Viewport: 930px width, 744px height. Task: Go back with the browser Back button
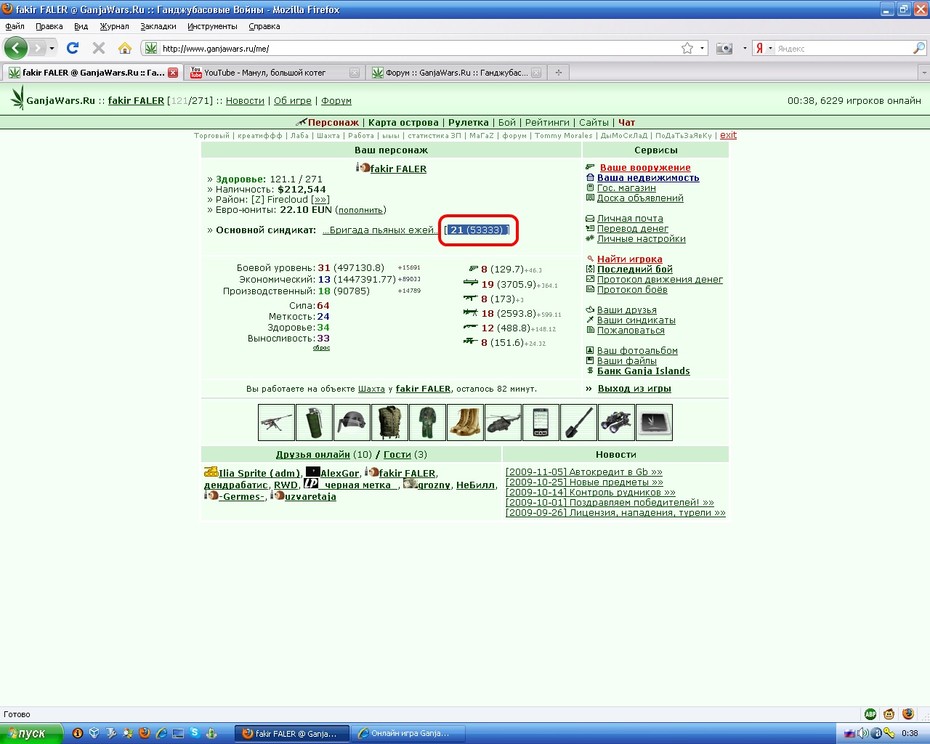(x=16, y=48)
